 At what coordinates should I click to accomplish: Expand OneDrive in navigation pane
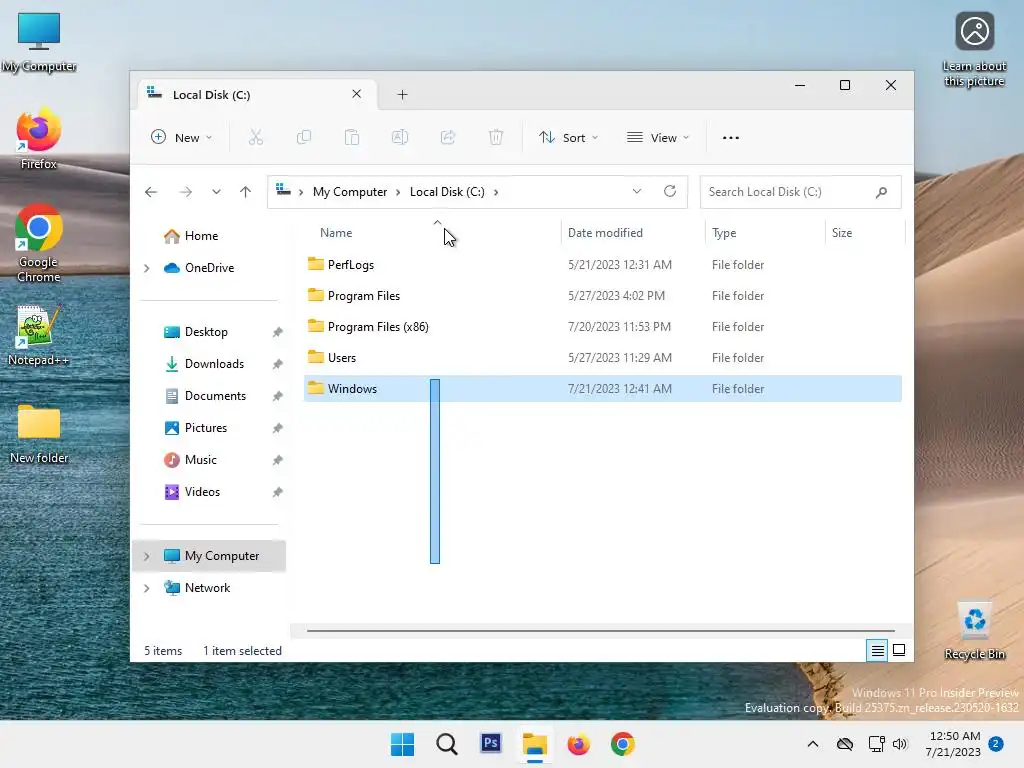(147, 268)
